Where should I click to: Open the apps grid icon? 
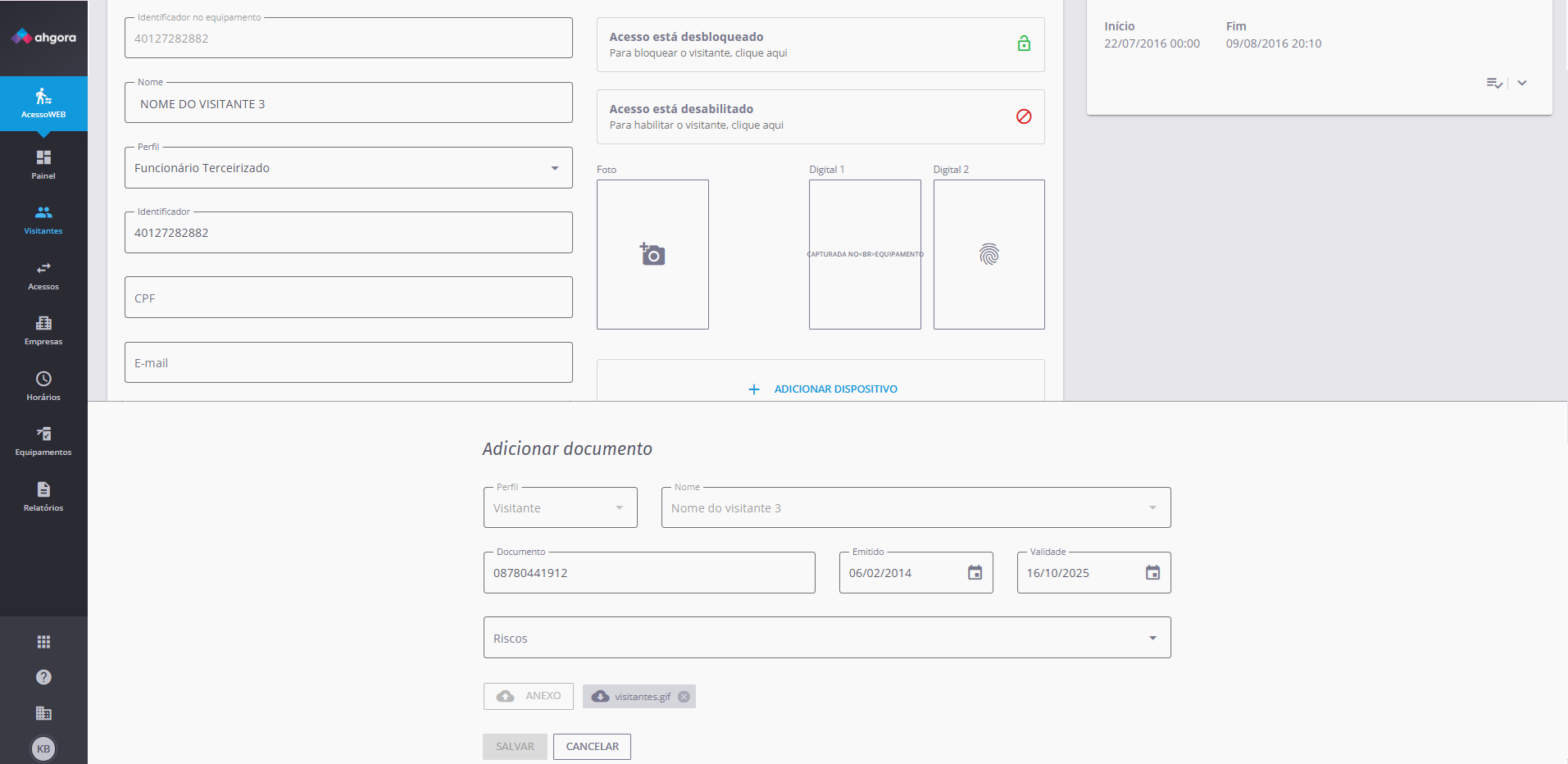pyautogui.click(x=43, y=642)
